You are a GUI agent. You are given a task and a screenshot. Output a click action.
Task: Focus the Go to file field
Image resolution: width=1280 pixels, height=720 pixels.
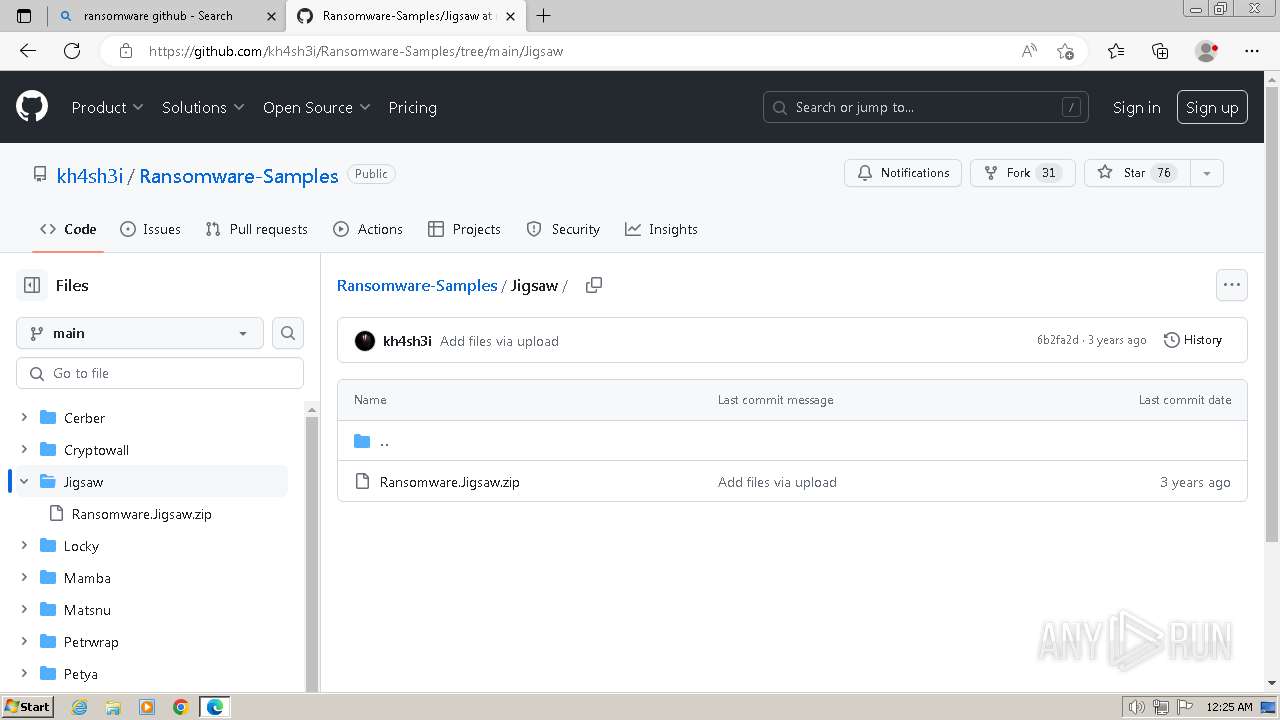[x=160, y=373]
